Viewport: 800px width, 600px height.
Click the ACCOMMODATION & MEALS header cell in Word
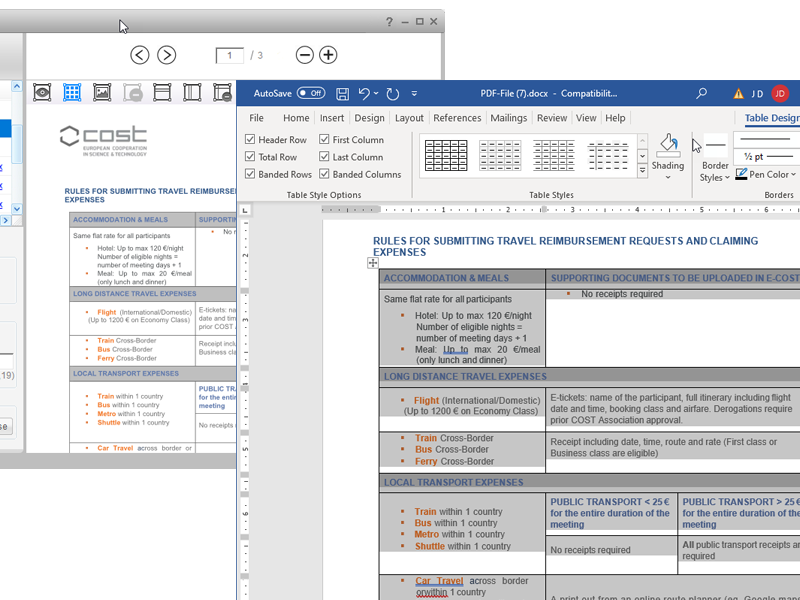[x=462, y=278]
